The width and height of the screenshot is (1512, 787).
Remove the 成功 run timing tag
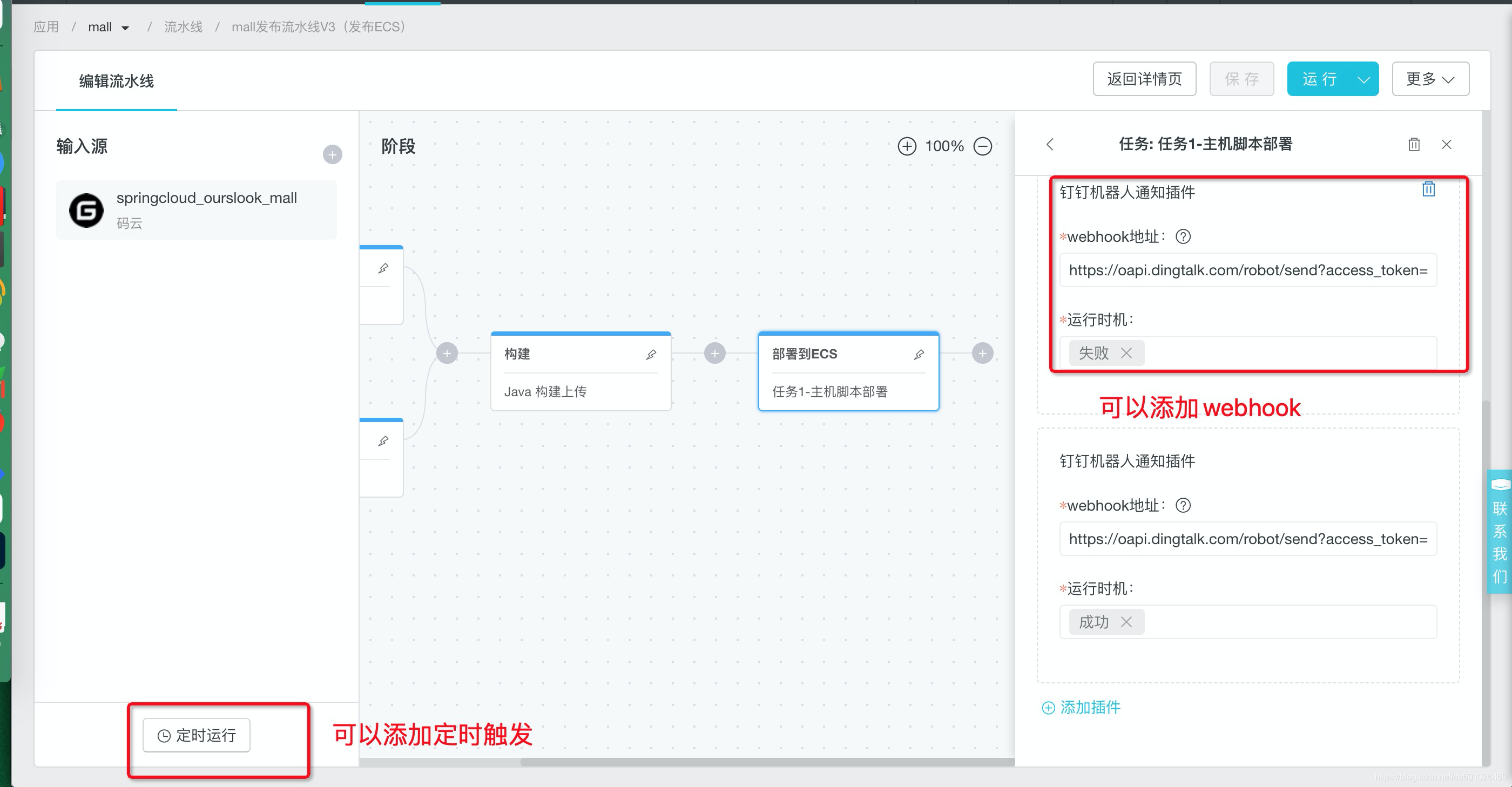tap(1126, 621)
